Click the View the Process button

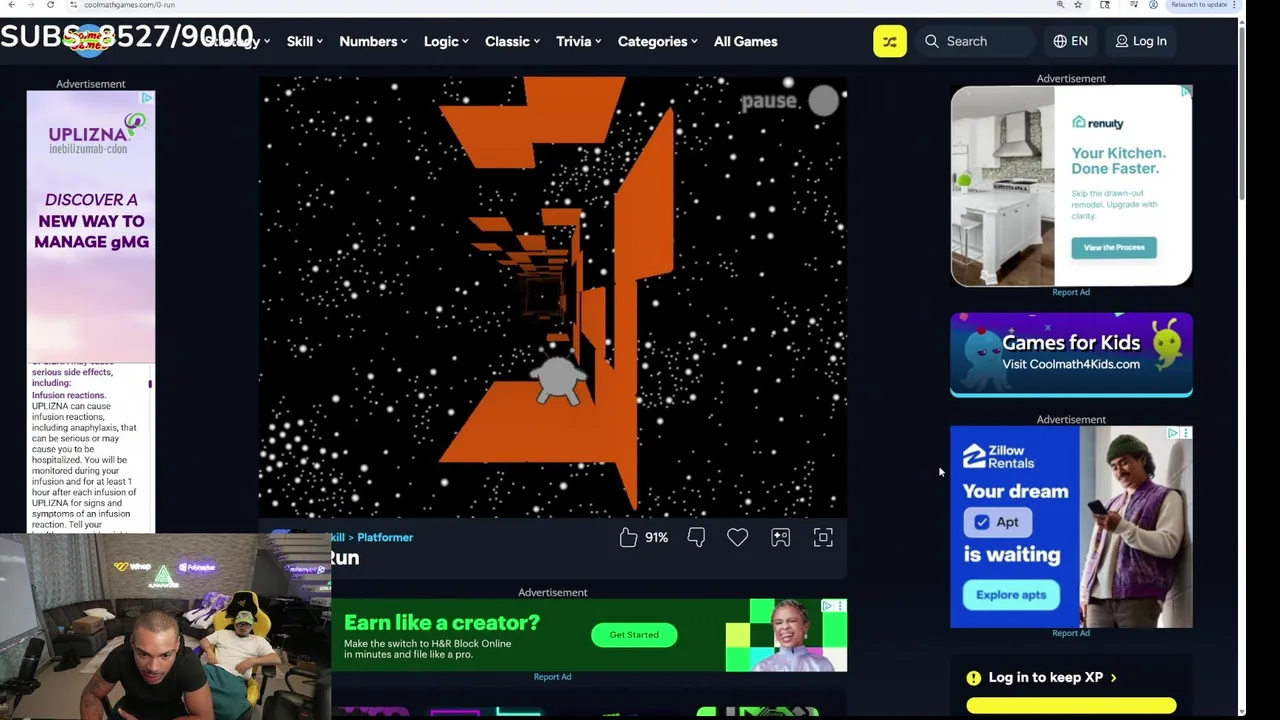tap(1114, 247)
